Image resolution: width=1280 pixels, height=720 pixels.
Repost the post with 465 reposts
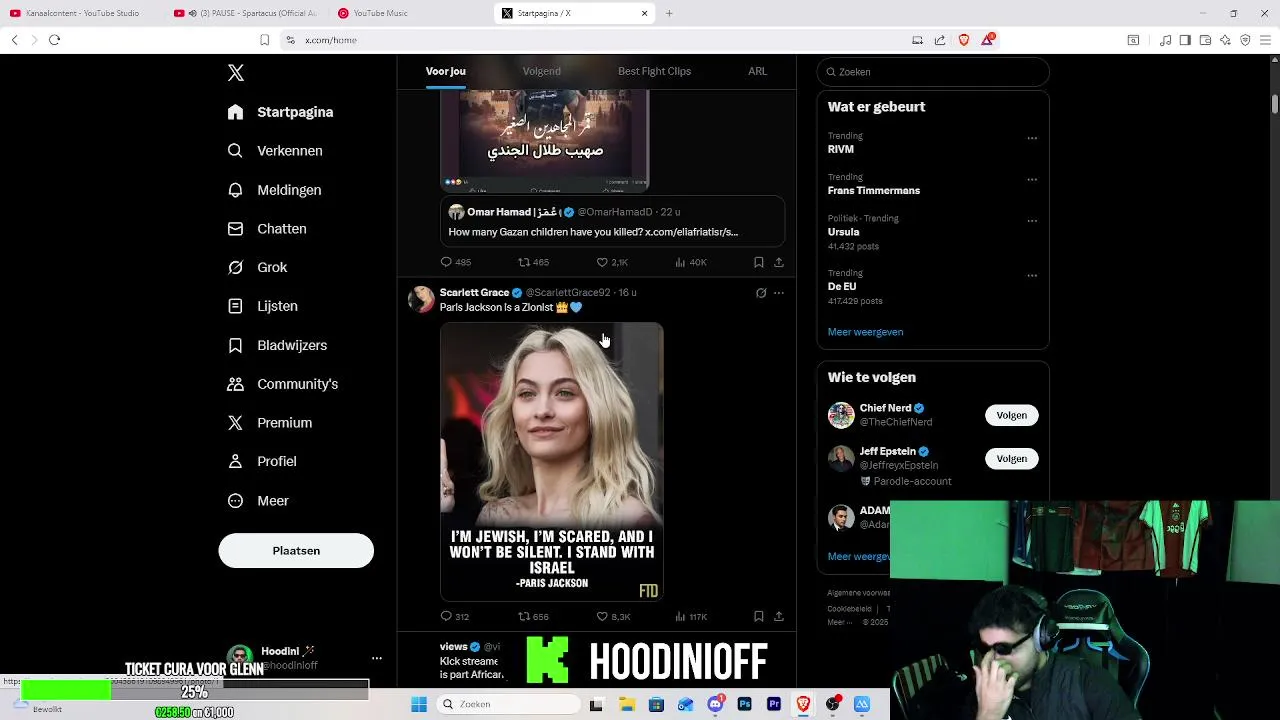pos(533,262)
